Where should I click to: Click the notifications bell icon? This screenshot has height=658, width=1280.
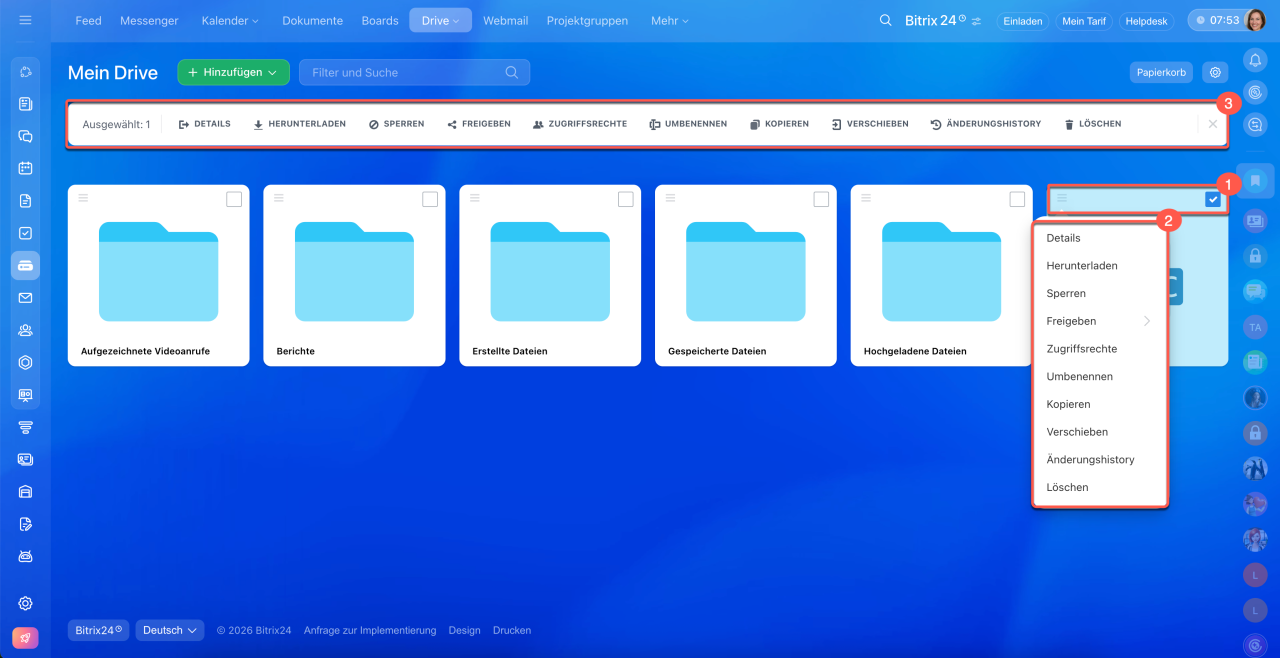1255,60
